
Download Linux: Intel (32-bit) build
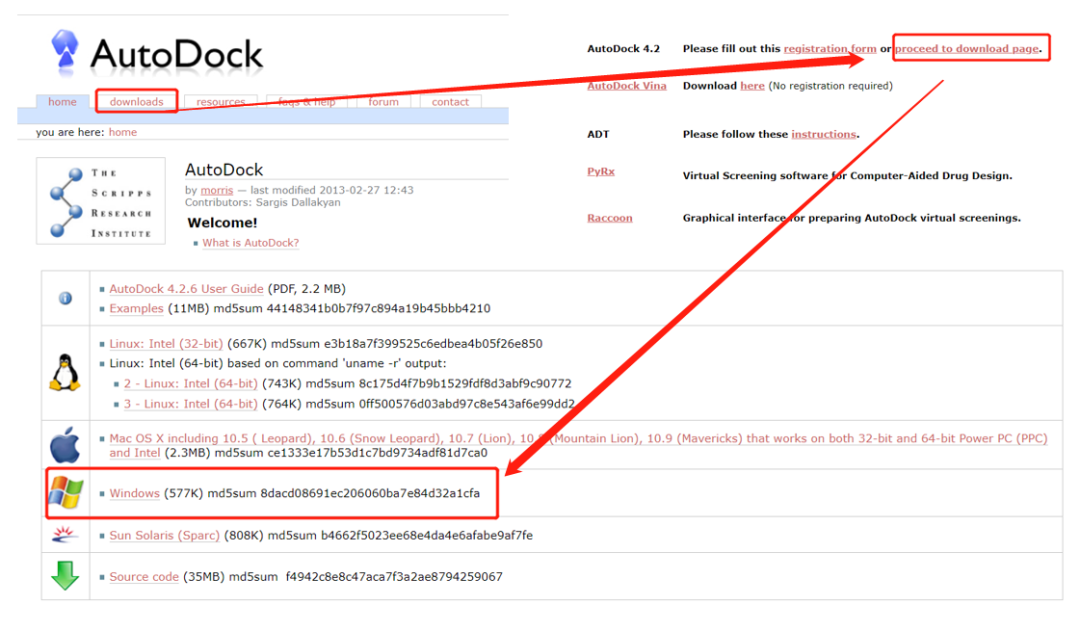(166, 343)
